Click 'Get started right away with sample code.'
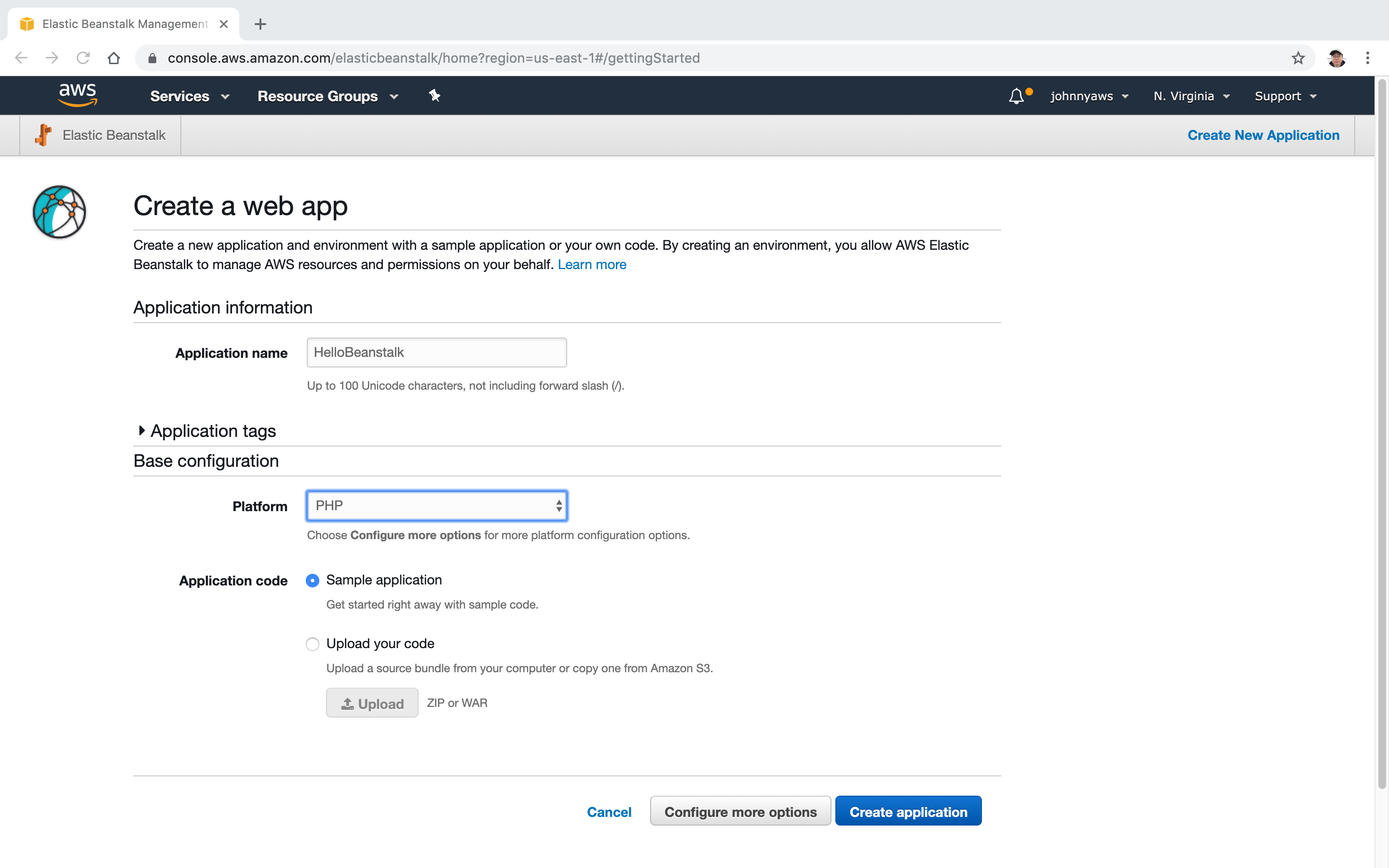Screen dimensions: 1389x868 pos(432,605)
